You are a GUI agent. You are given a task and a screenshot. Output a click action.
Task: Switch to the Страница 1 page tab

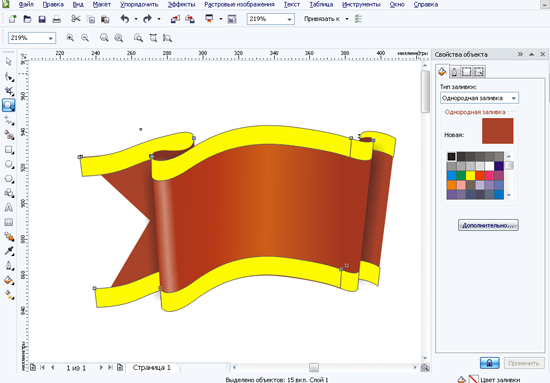click(152, 367)
